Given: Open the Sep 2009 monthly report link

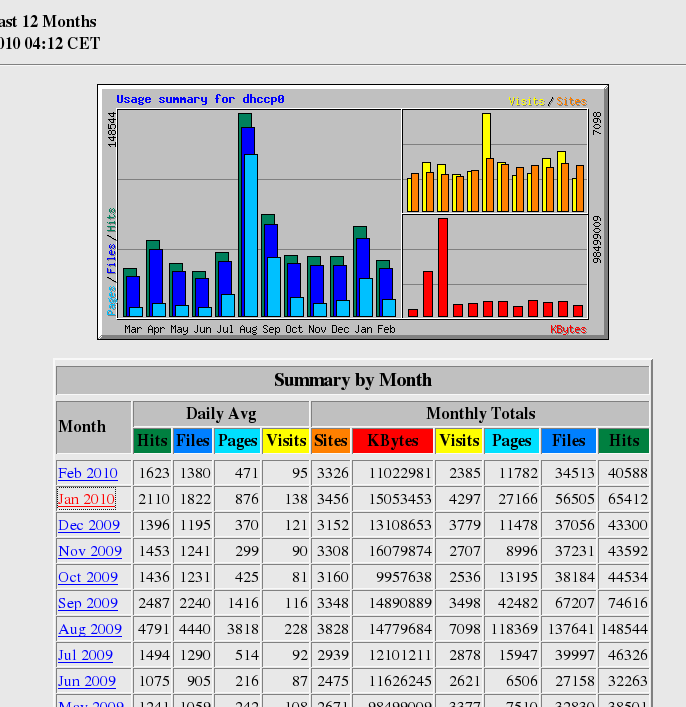Looking at the screenshot, I should click(88, 603).
